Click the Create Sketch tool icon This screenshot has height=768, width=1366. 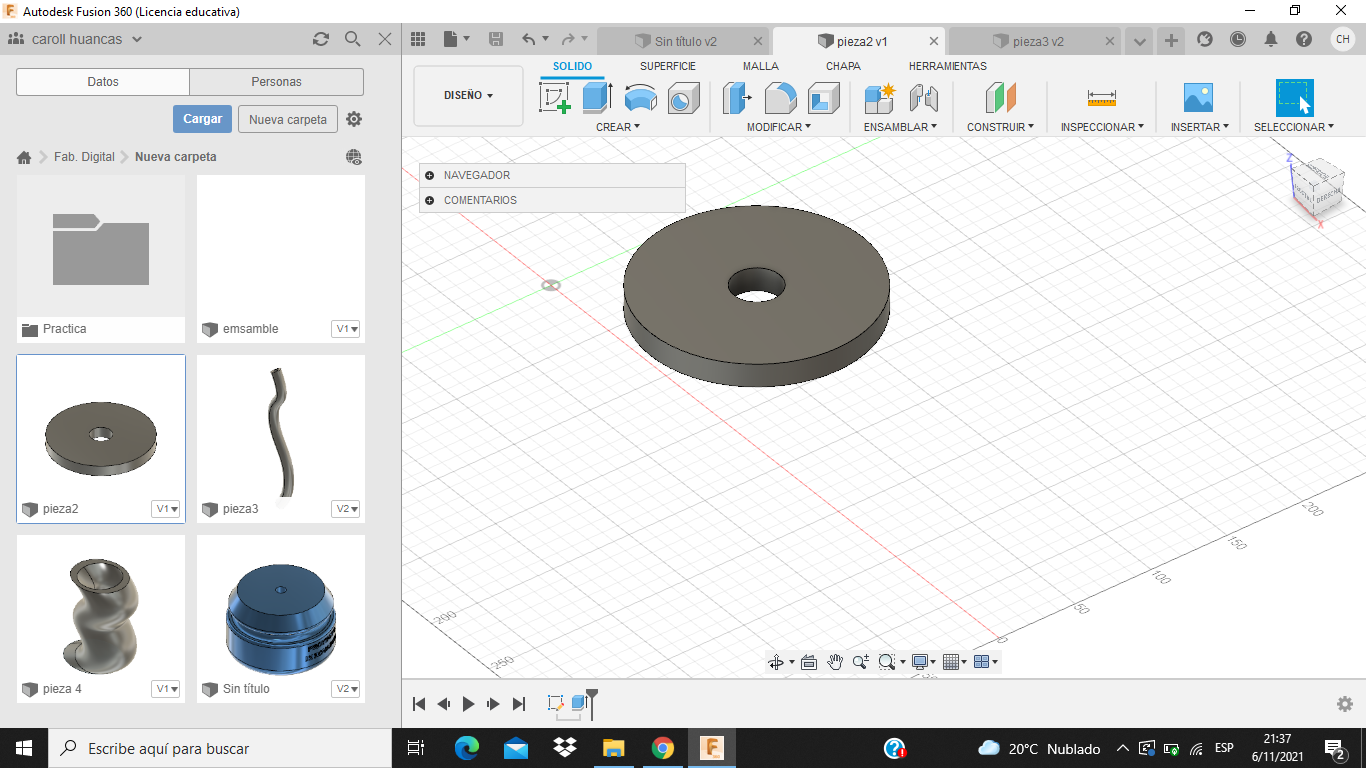(x=554, y=98)
